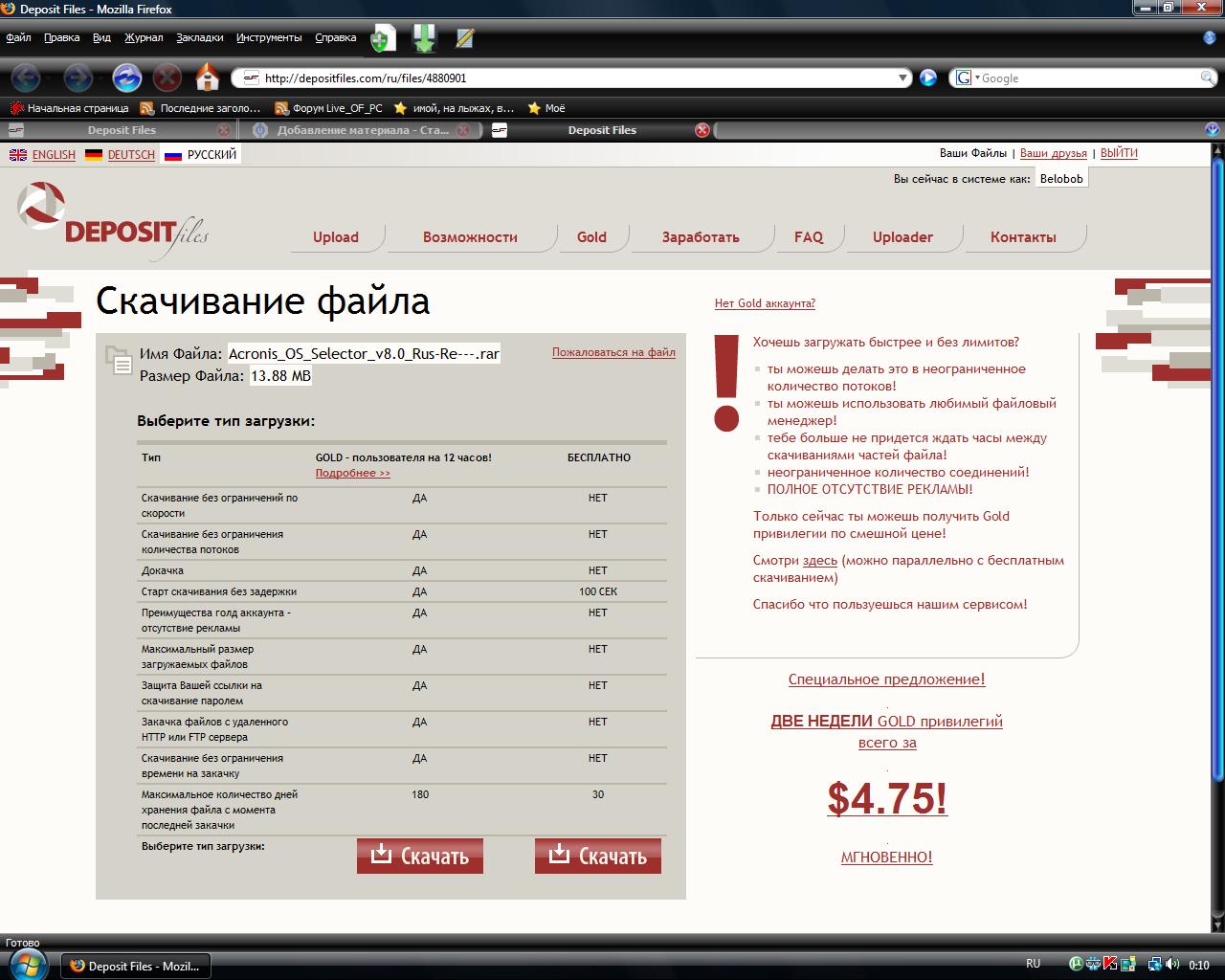Click the Нет Gold аккаунта? link
The height and width of the screenshot is (980, 1225).
[x=765, y=303]
